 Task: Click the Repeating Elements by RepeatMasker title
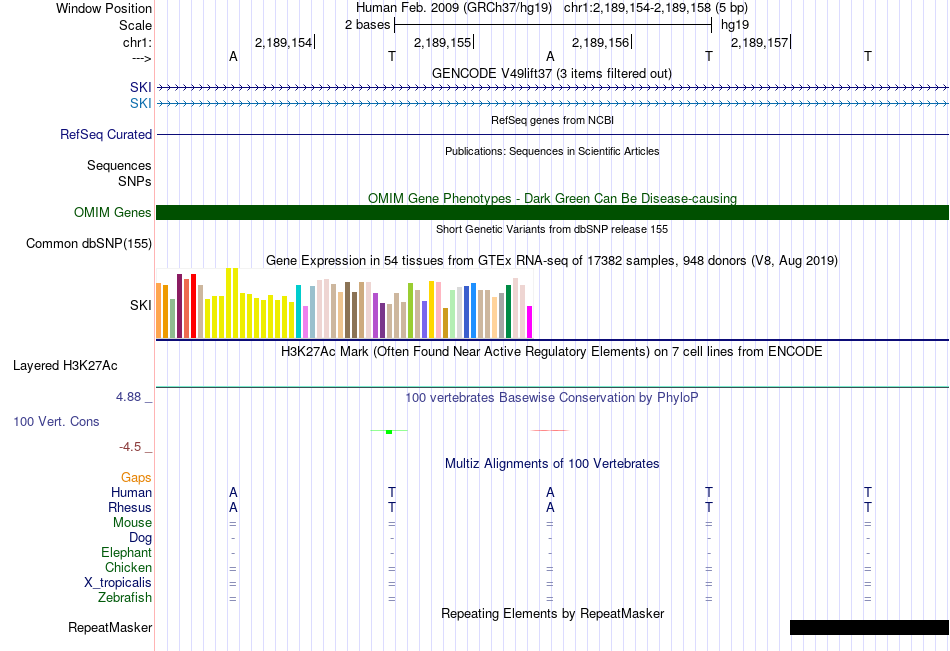point(553,613)
